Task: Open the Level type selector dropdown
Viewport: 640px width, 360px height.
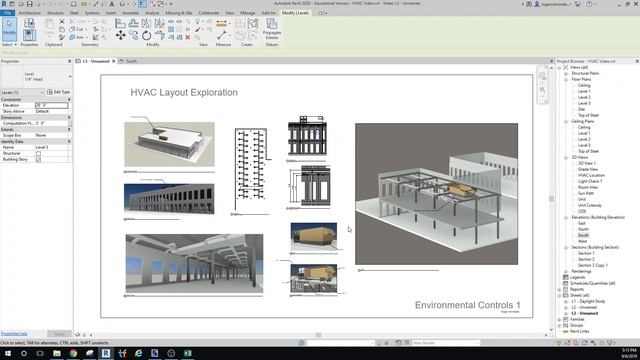Action: [70, 77]
